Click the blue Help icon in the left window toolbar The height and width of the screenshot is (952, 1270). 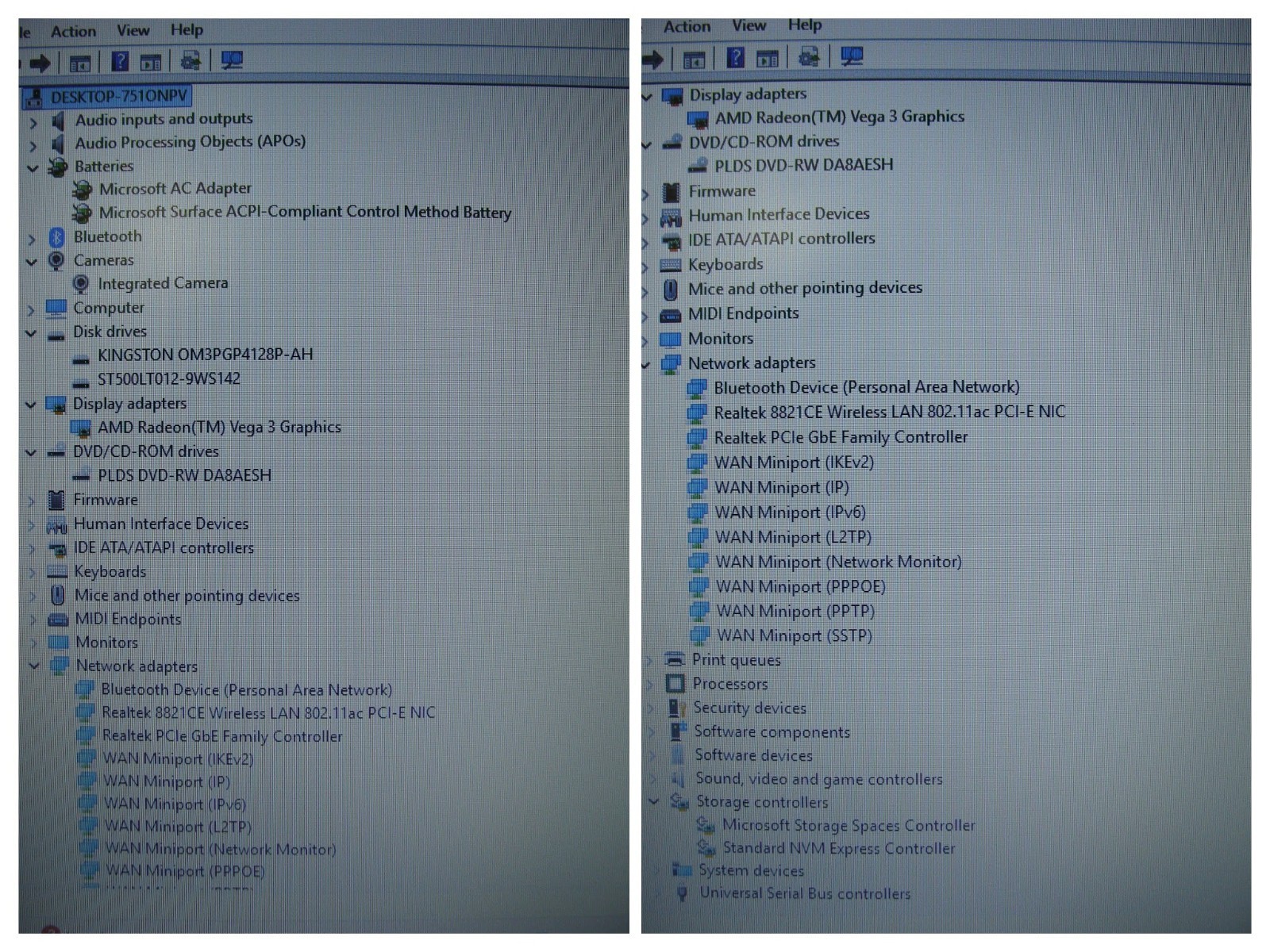[120, 60]
